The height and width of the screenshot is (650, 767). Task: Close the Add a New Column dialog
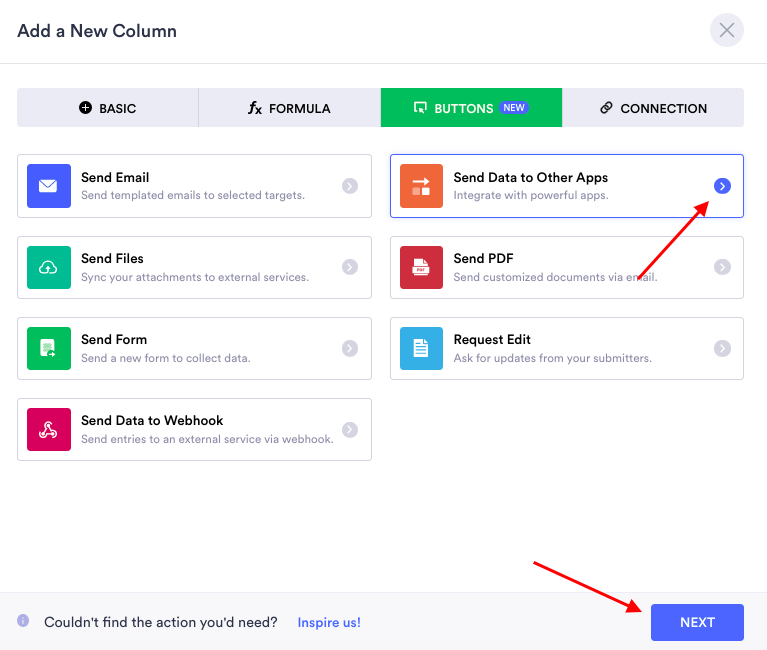[x=727, y=31]
